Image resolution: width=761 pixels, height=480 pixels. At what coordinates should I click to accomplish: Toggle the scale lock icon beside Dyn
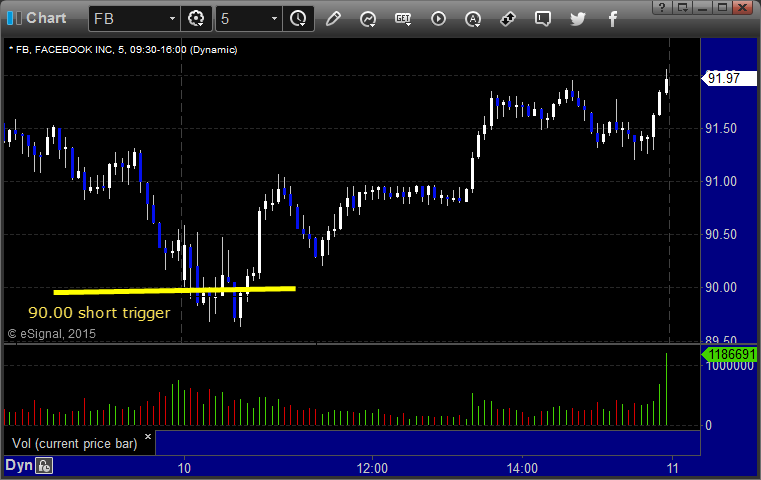[x=44, y=466]
